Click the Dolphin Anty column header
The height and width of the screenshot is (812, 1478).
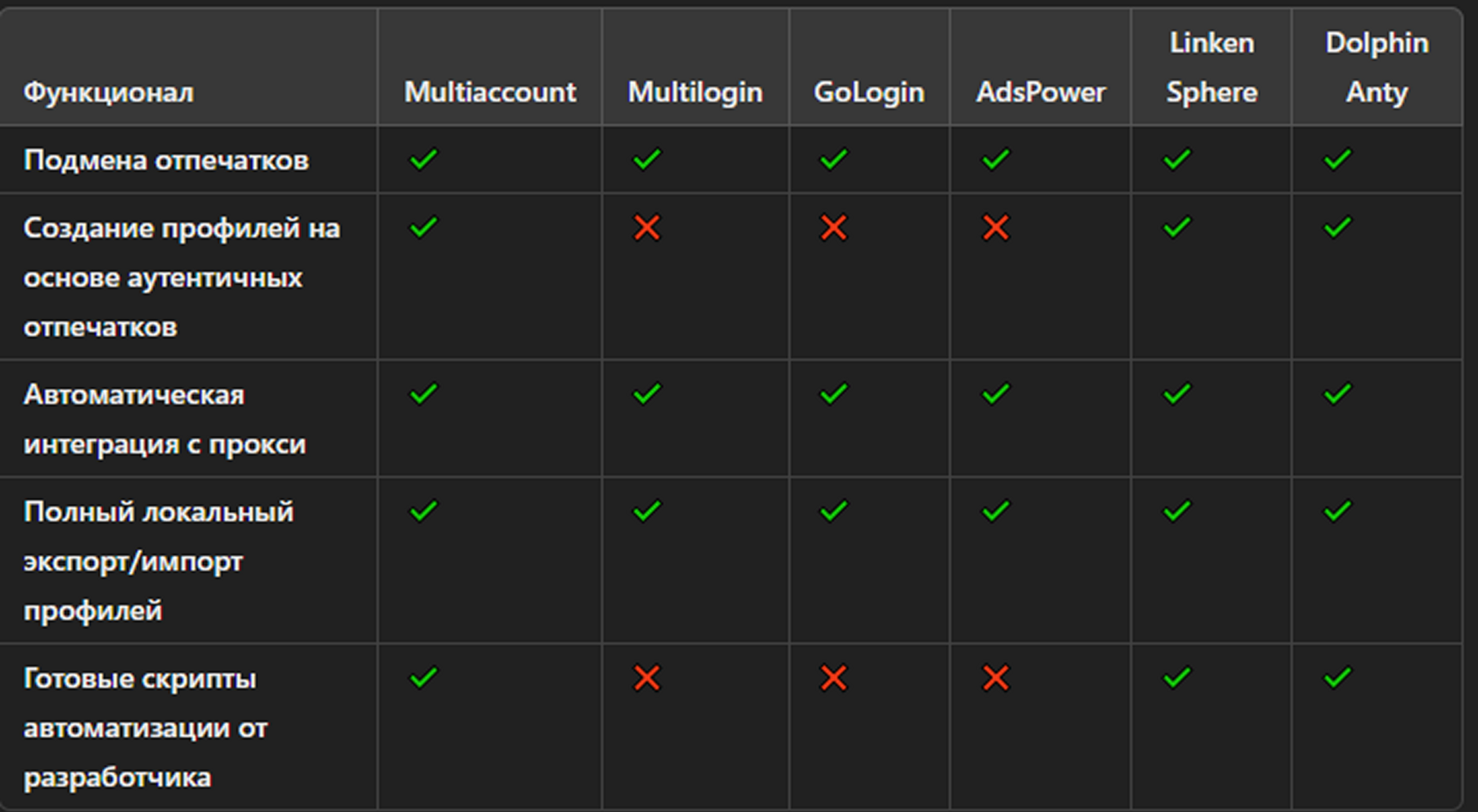[1377, 68]
